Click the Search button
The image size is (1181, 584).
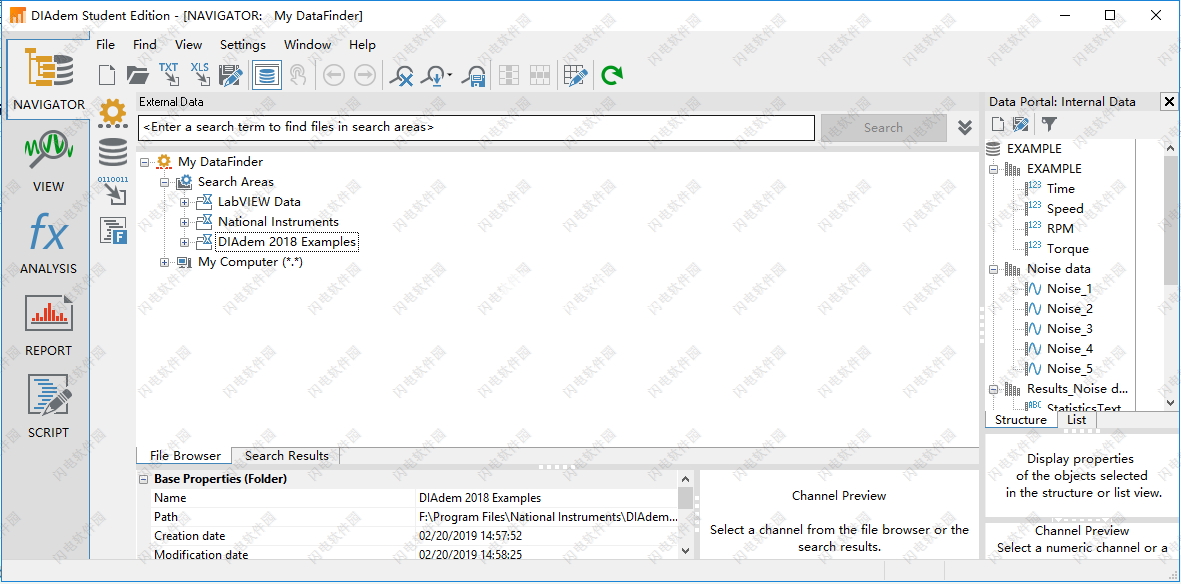click(883, 127)
